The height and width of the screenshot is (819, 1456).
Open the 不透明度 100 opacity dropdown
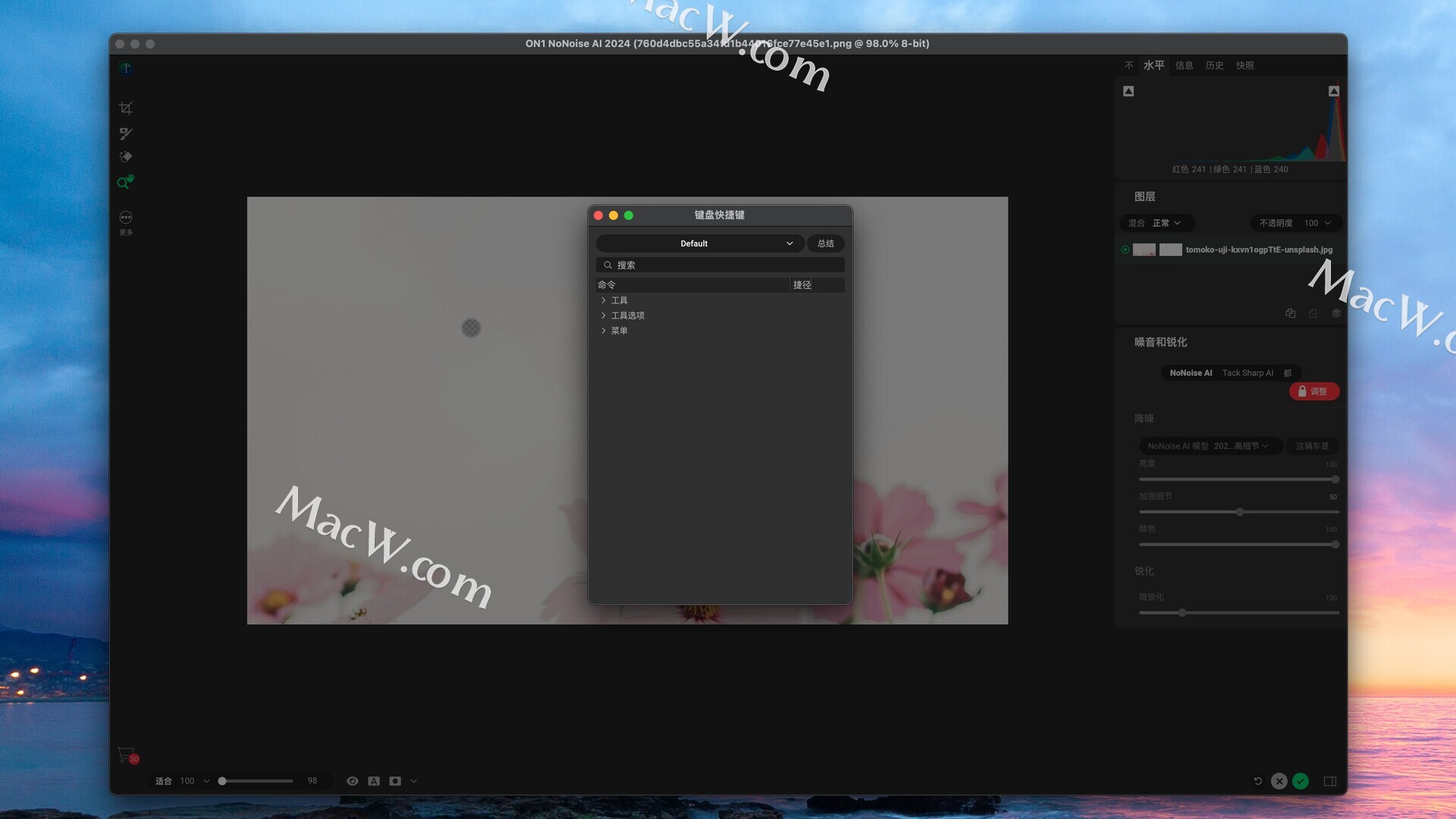[1295, 223]
